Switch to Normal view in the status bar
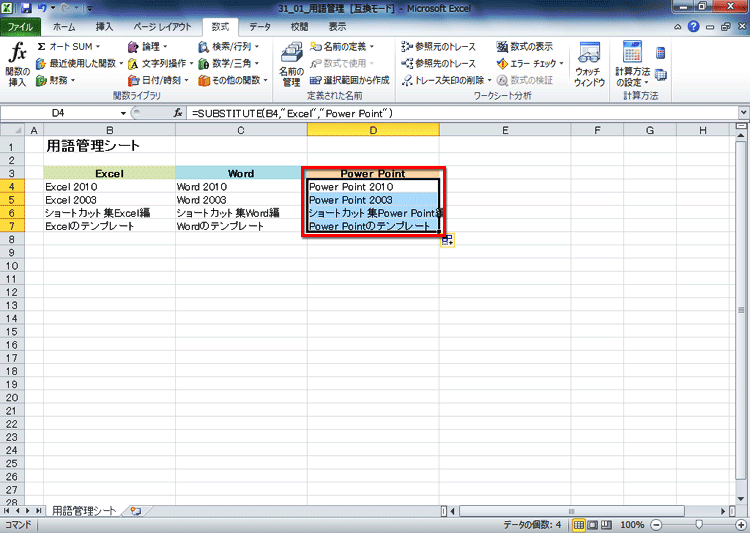This screenshot has height=533, width=750. [x=579, y=525]
